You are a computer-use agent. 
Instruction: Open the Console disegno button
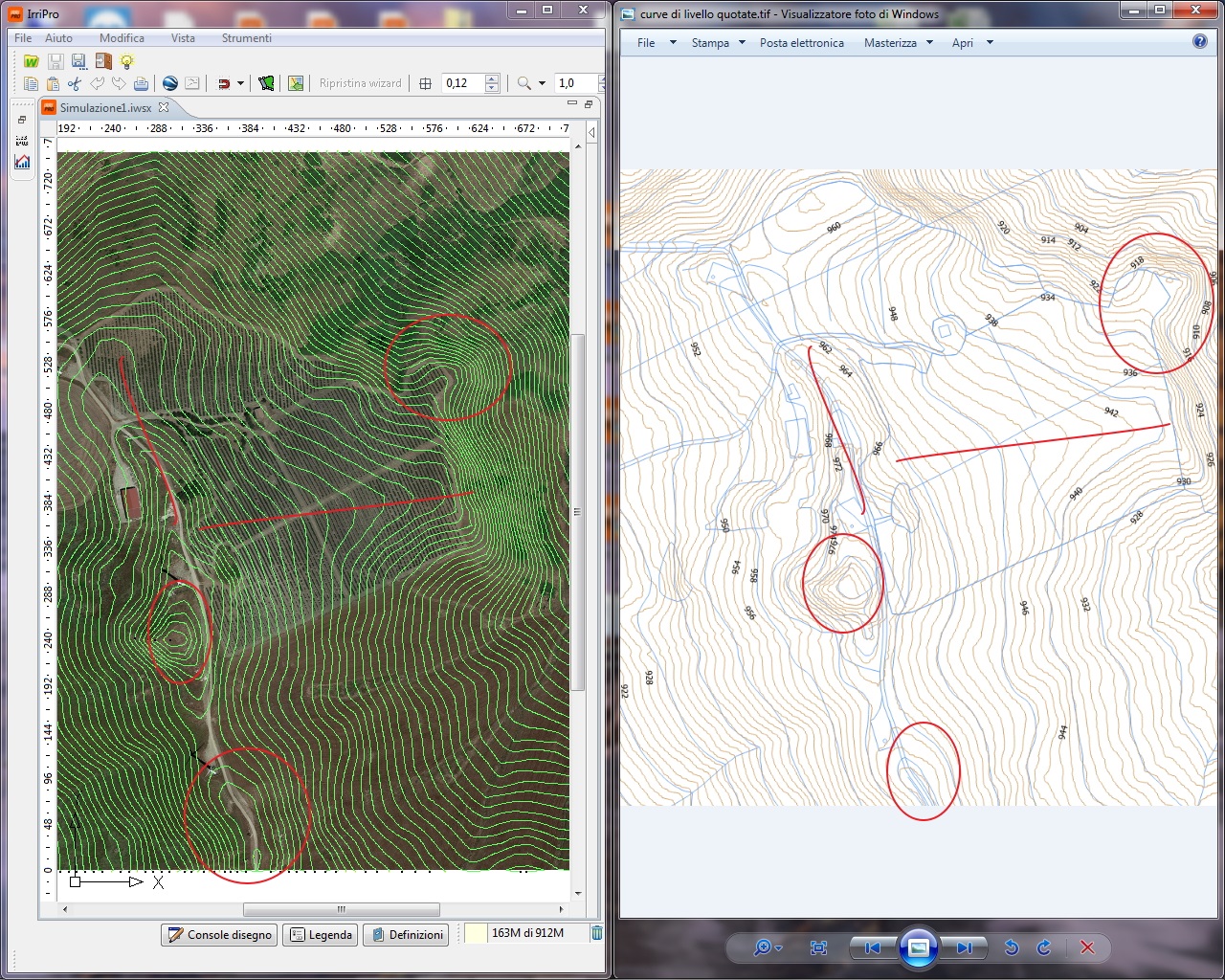click(219, 935)
